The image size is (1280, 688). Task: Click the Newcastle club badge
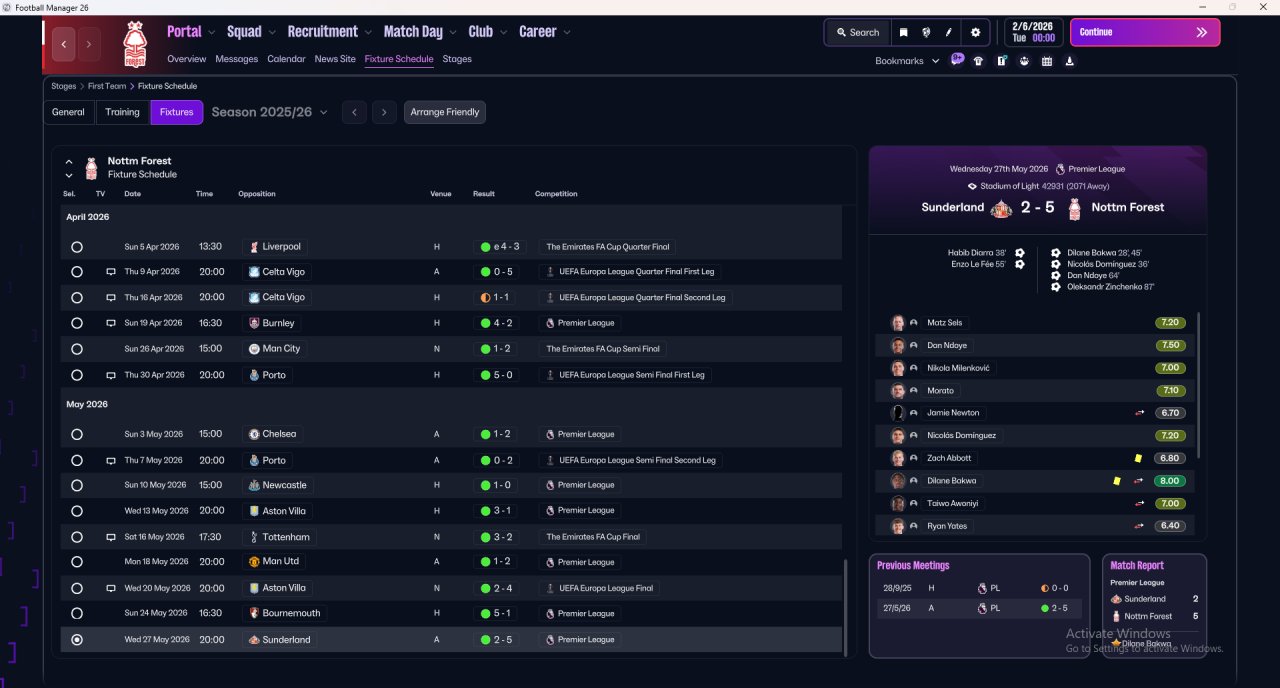[x=254, y=485]
